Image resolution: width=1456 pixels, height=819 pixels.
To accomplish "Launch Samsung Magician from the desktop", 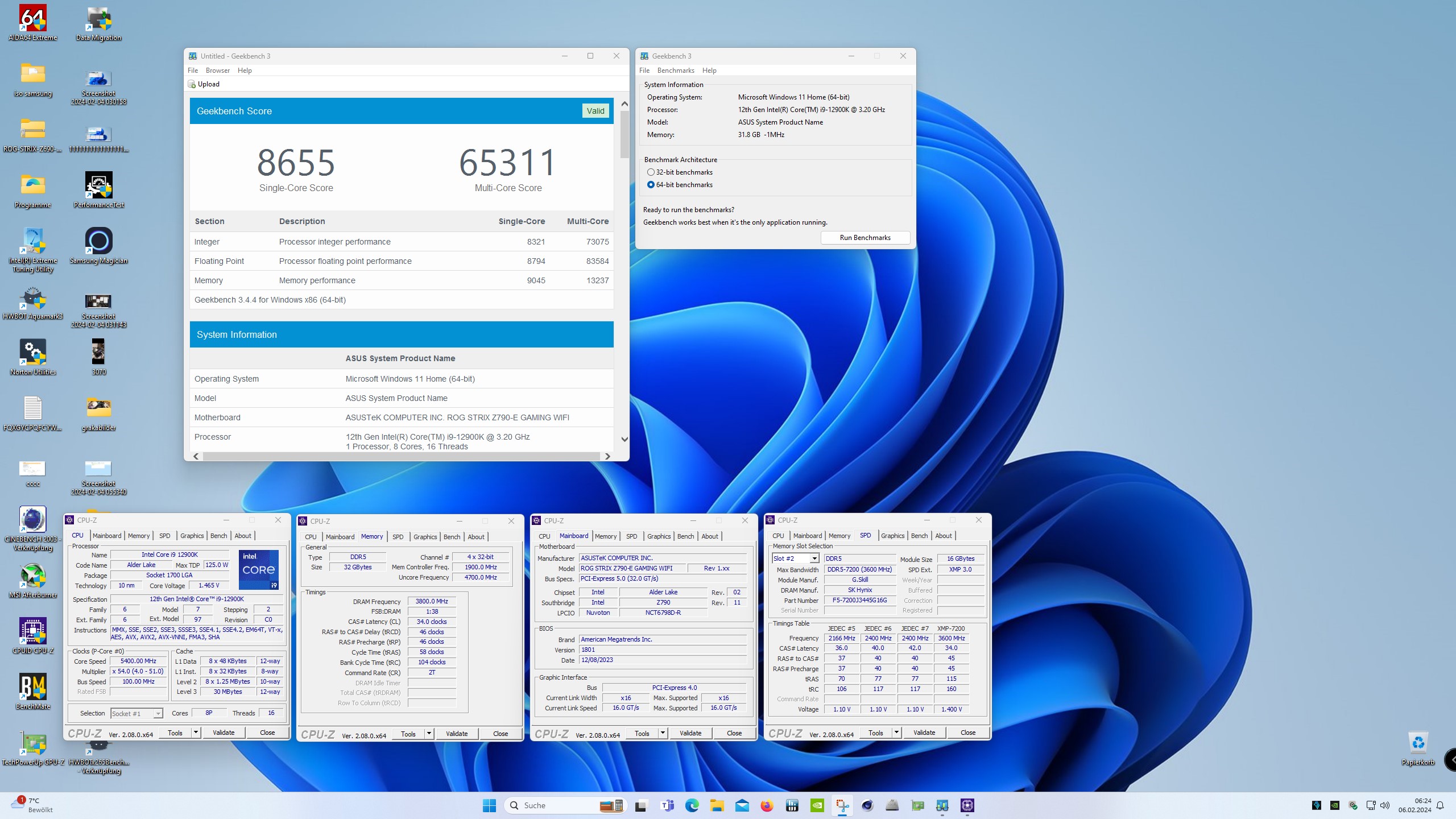I will [x=98, y=246].
